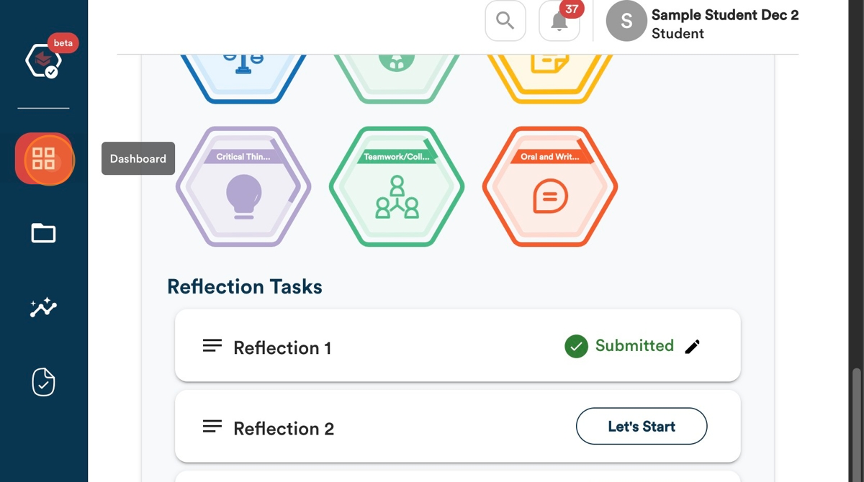The height and width of the screenshot is (482, 864).
Task: Open the search magnifier button
Action: pos(505,21)
